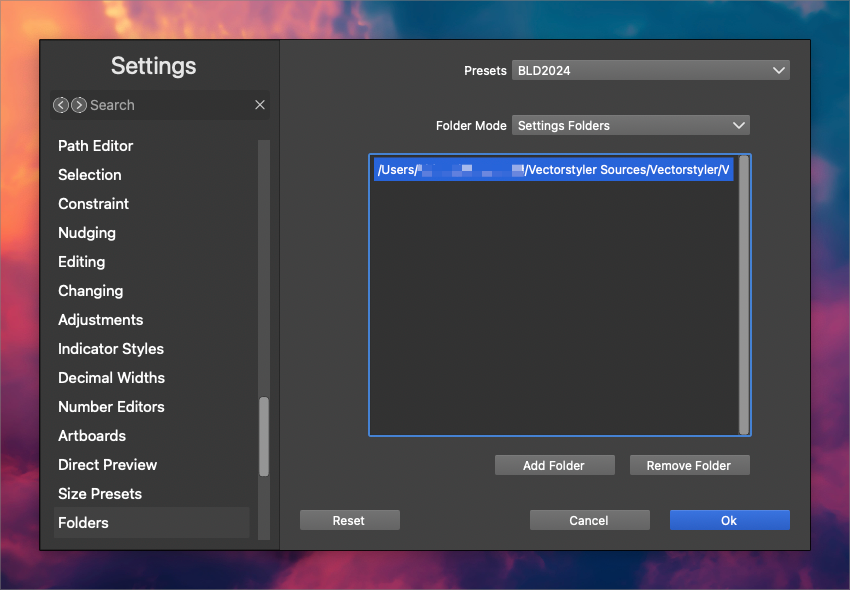Screen dimensions: 850x590
Task: Clear search with the X icon
Action: pyautogui.click(x=260, y=105)
